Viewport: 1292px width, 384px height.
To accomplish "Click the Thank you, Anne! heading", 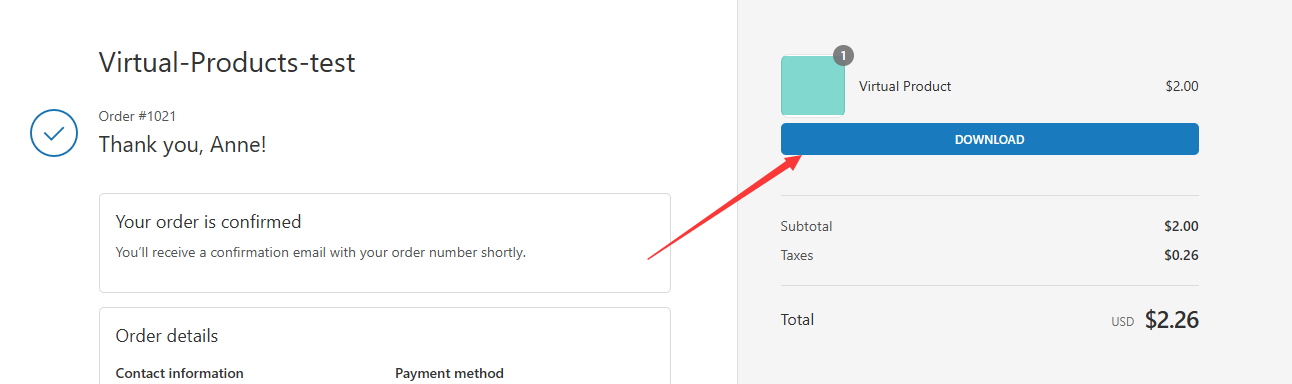I will (182, 144).
